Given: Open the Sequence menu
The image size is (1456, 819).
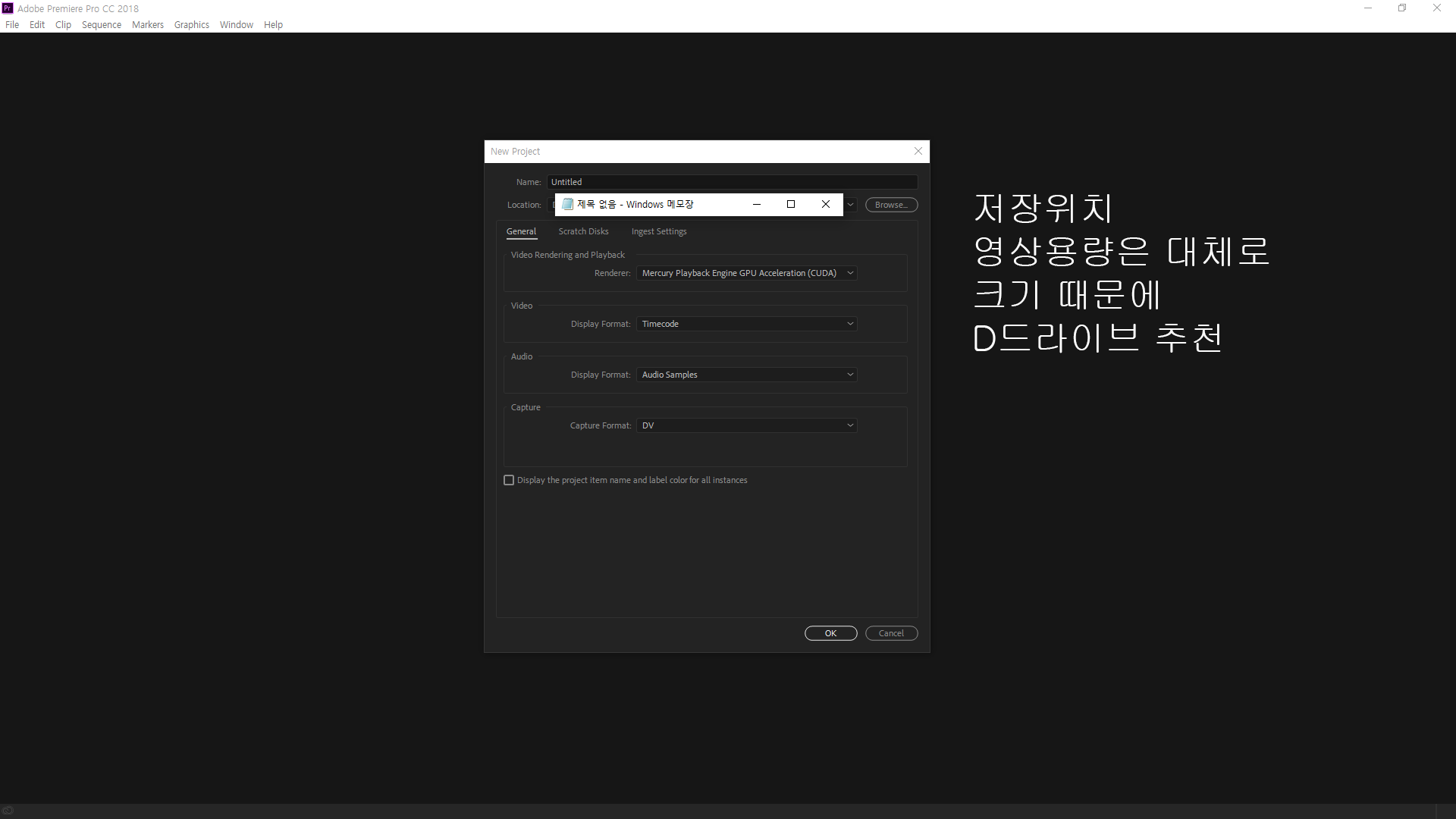Looking at the screenshot, I should [x=102, y=25].
